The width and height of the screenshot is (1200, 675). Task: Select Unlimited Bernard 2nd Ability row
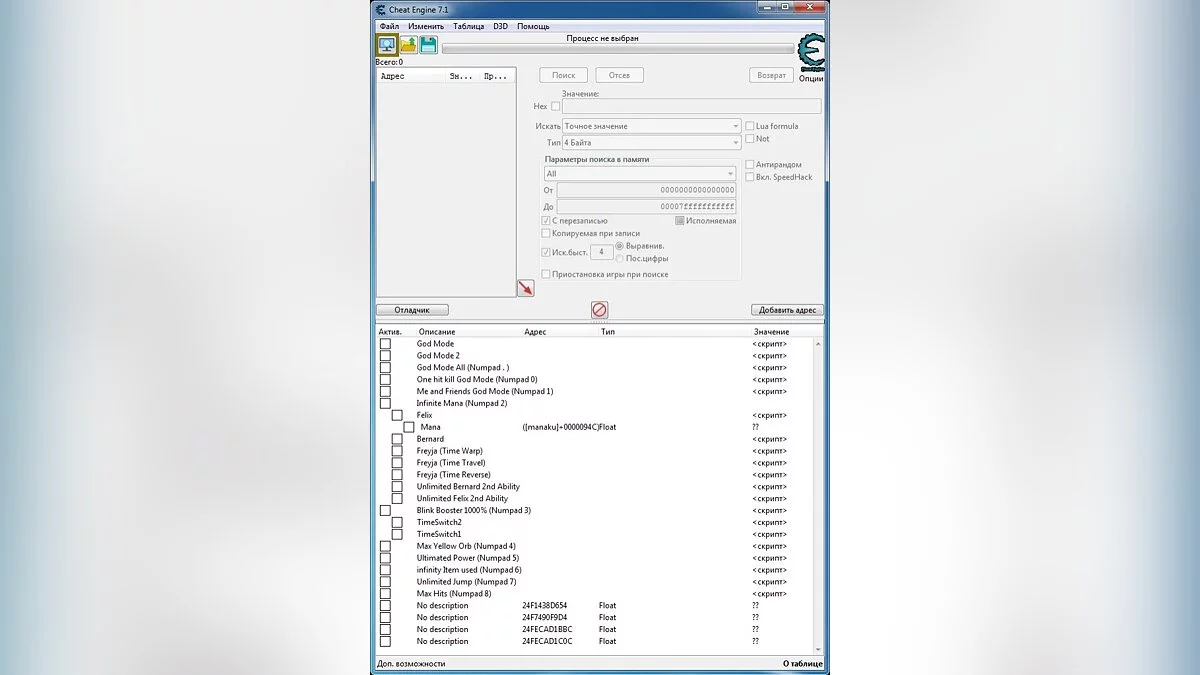[x=596, y=487]
